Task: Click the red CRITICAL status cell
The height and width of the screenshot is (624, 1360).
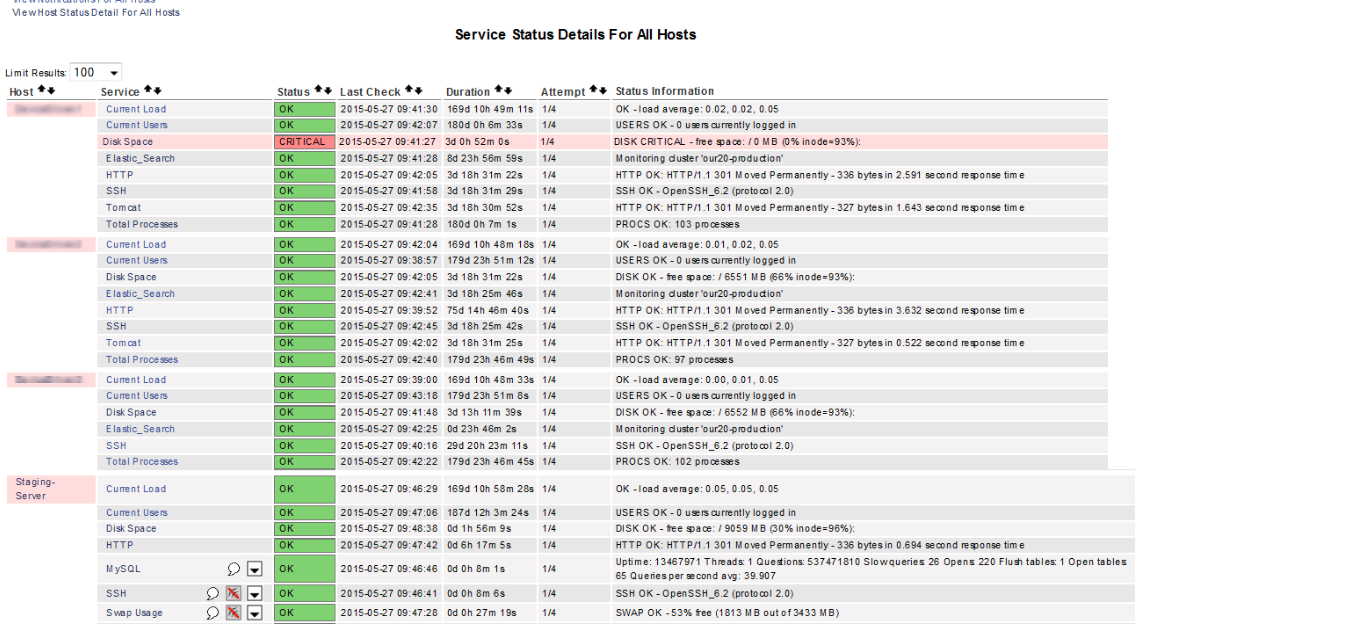Action: coord(304,142)
